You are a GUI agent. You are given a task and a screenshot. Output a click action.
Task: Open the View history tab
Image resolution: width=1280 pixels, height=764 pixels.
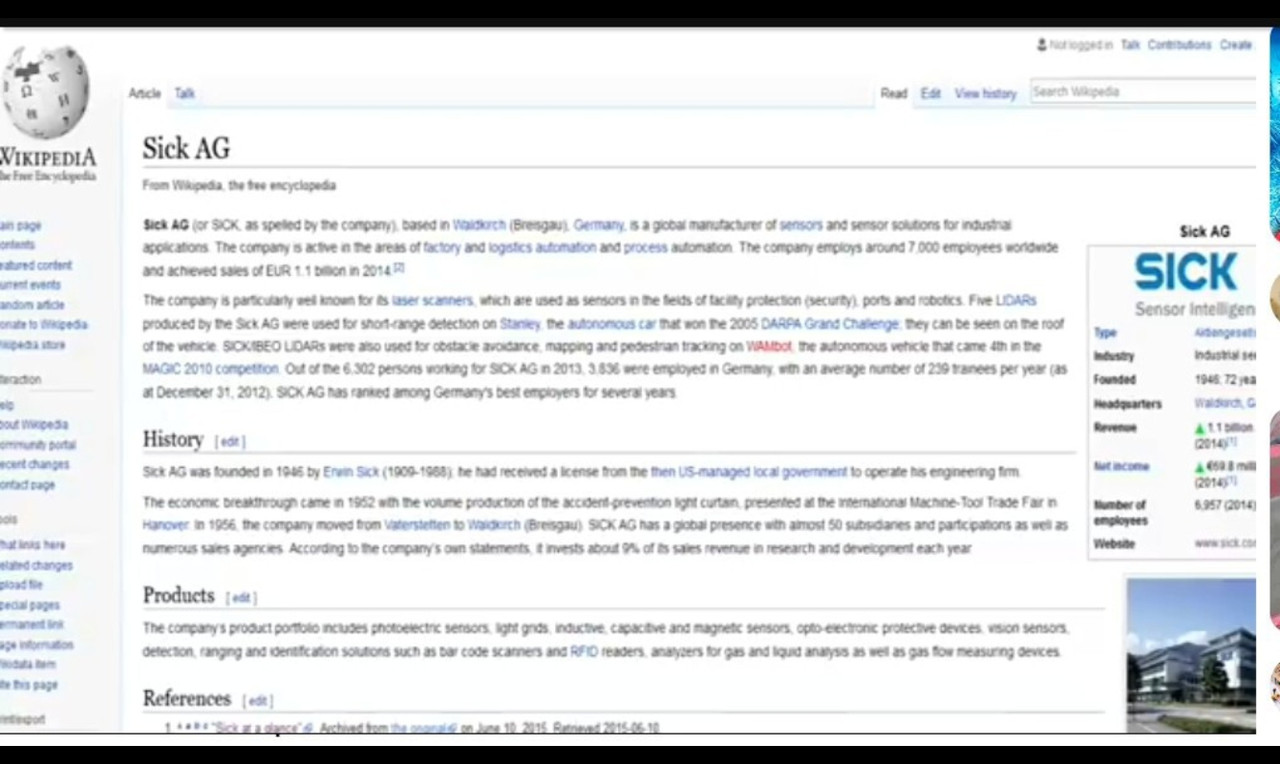[985, 93]
